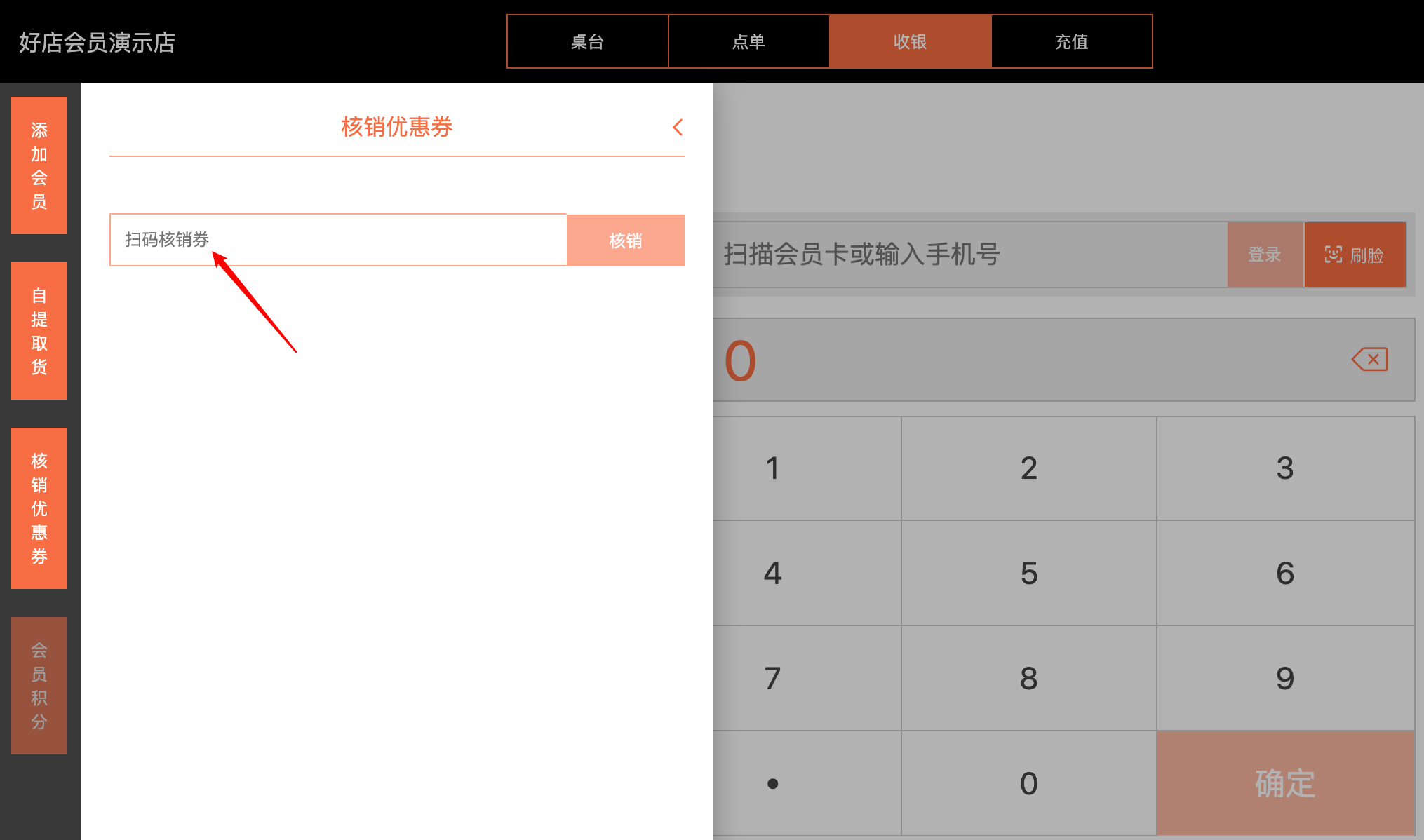Tap keypad digit 2
1424x840 pixels.
point(1029,468)
